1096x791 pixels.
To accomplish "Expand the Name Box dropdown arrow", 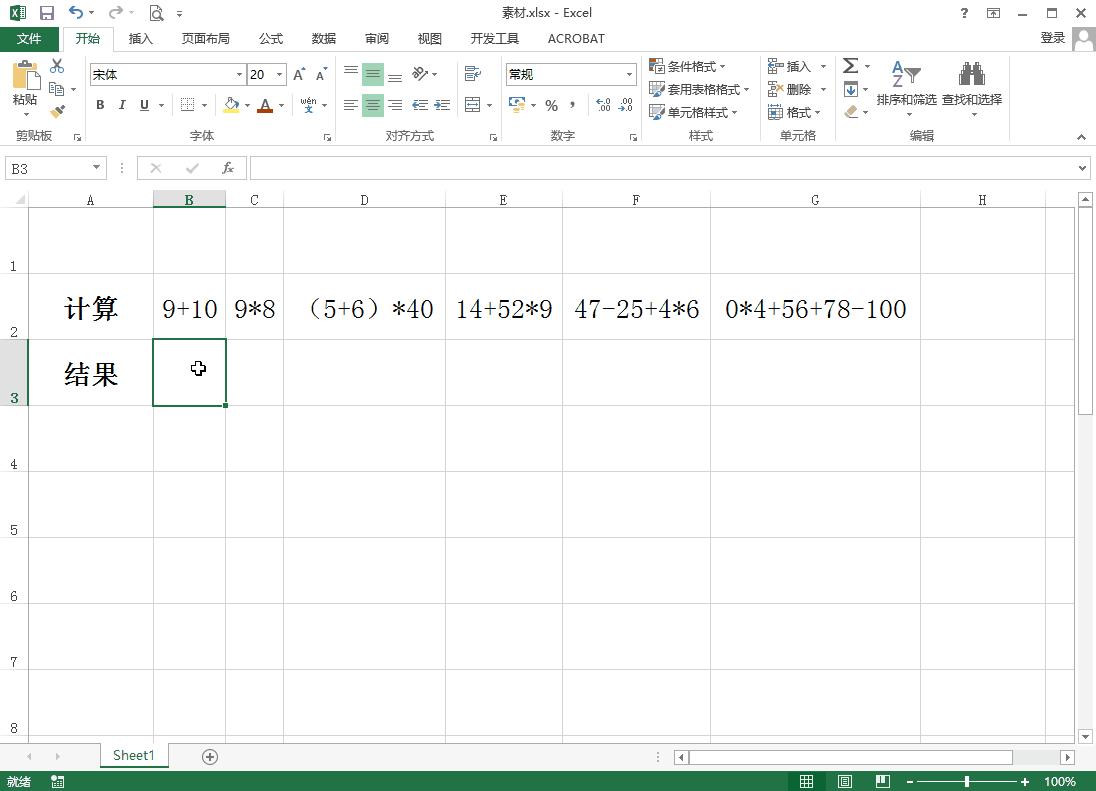I will click(x=96, y=168).
